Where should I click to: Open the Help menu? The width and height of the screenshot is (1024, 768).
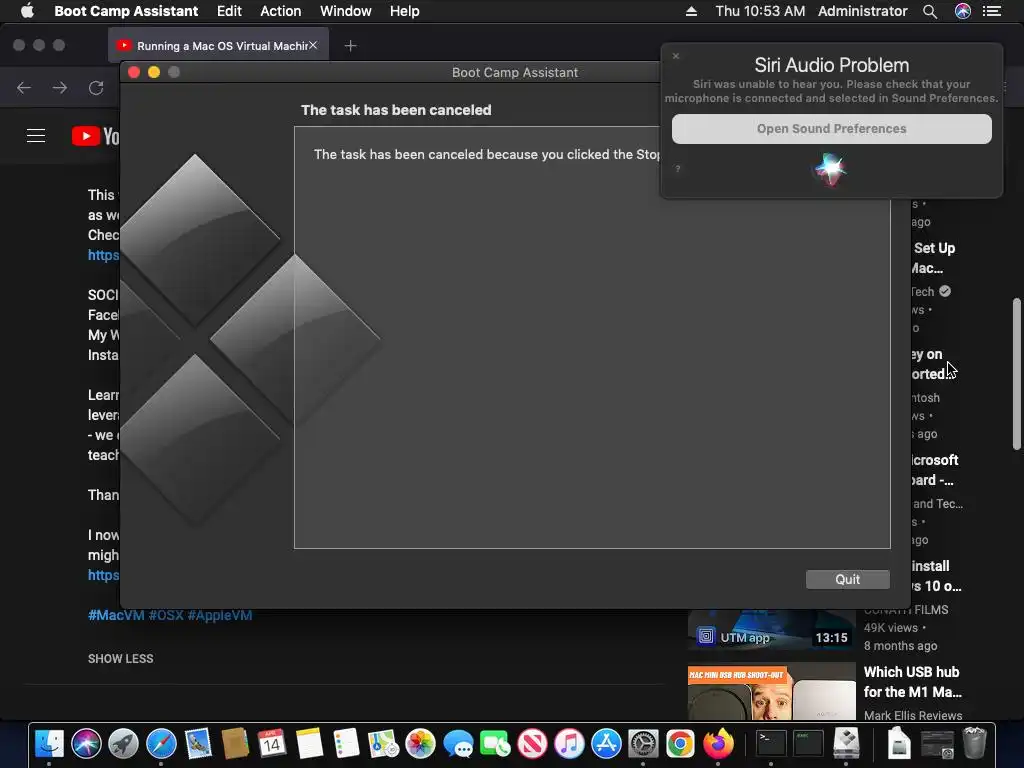[x=404, y=11]
